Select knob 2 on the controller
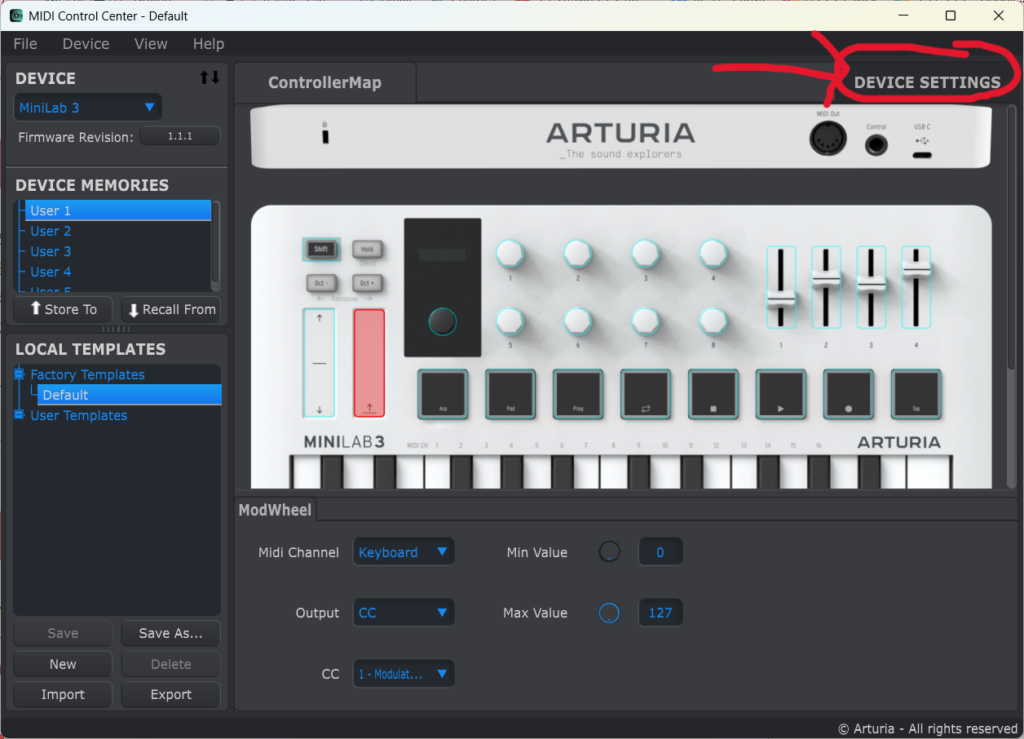 tap(578, 253)
